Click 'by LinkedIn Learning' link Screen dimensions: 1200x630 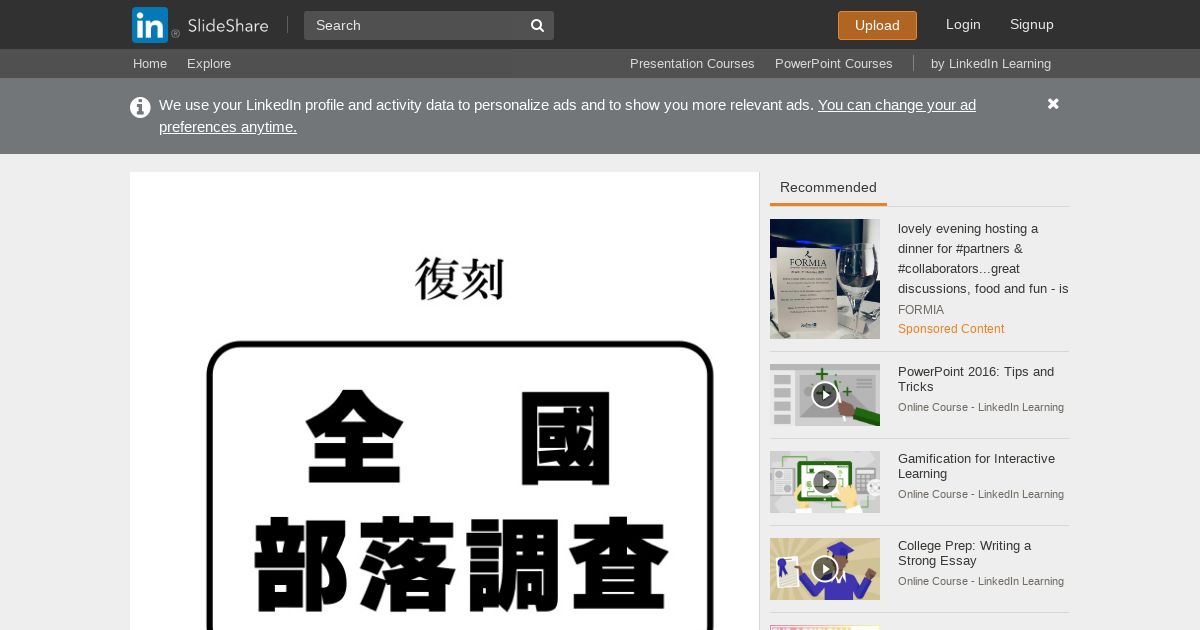coord(991,63)
